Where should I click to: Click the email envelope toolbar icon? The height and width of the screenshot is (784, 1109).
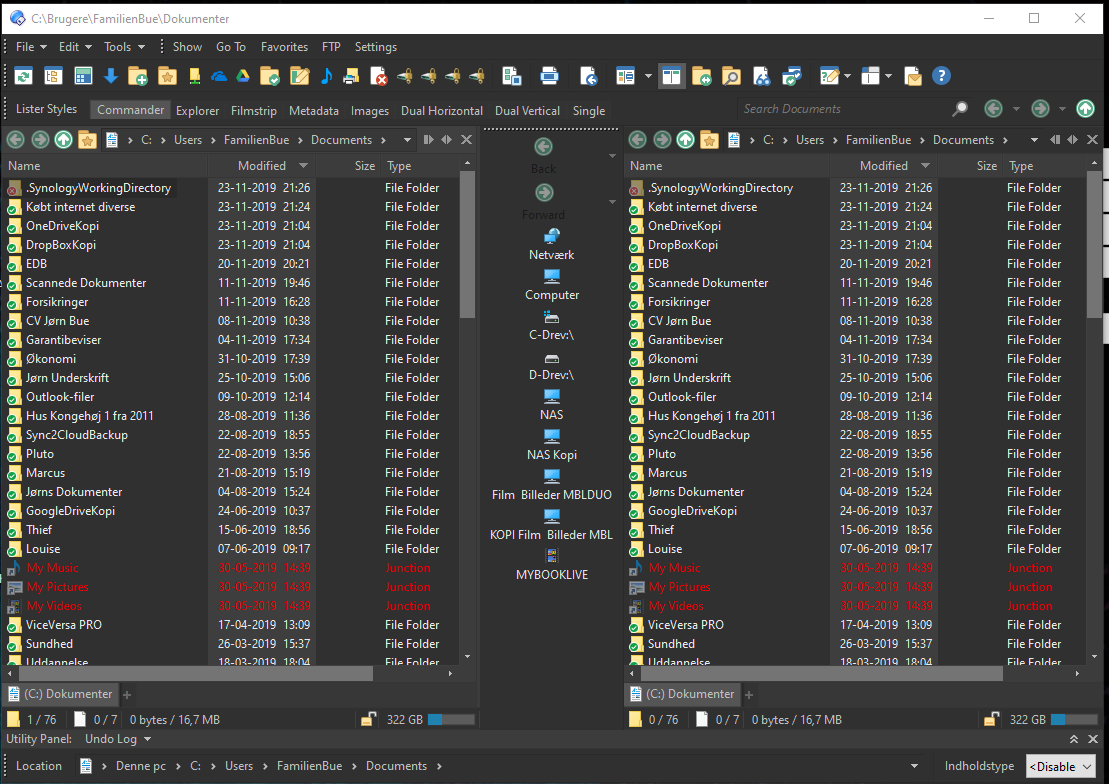click(913, 76)
